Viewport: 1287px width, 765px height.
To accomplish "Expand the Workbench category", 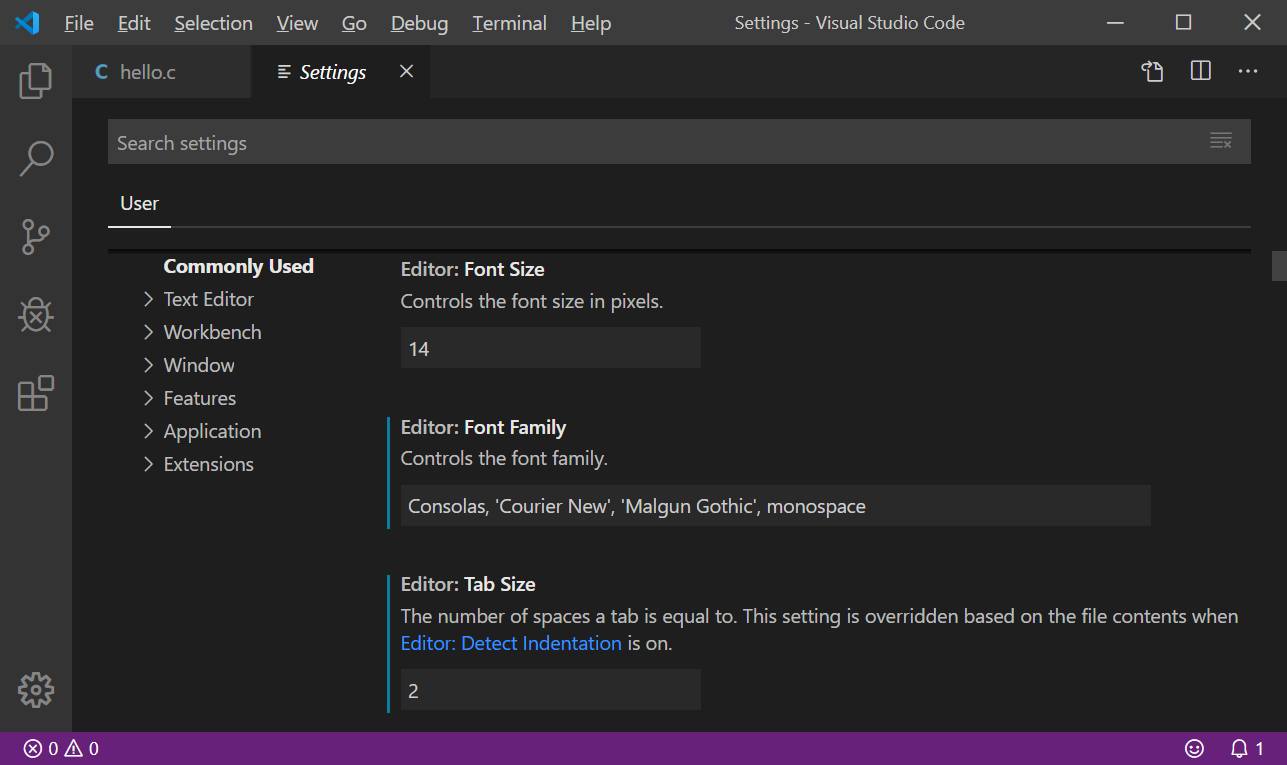I will (202, 332).
